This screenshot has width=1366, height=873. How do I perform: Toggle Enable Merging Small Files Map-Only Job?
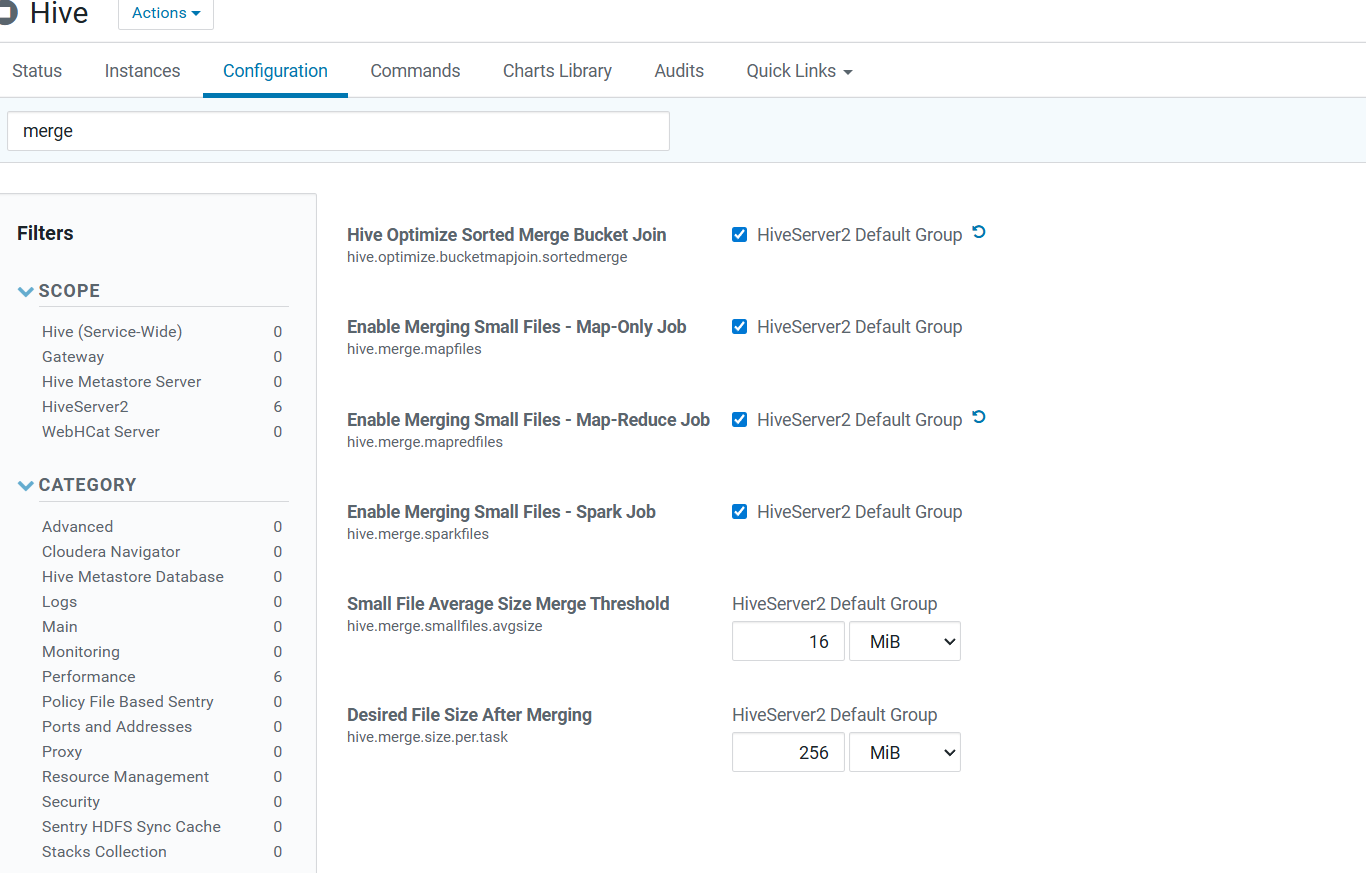pos(739,327)
